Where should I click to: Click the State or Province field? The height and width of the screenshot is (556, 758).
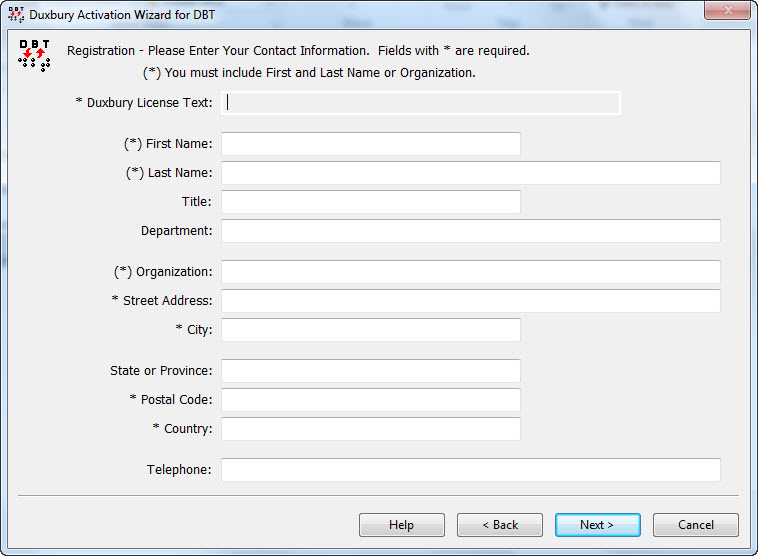371,371
